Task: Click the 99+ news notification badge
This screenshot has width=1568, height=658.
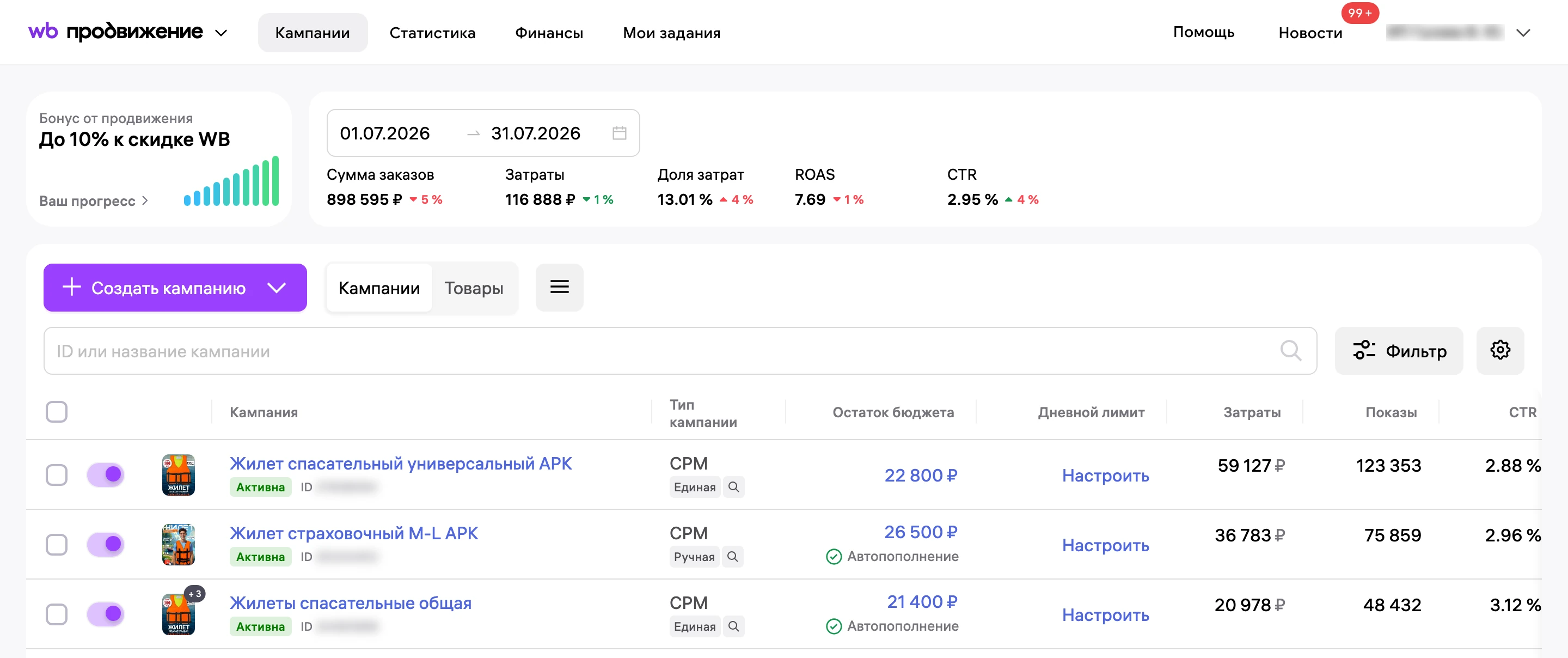Action: [x=1359, y=13]
